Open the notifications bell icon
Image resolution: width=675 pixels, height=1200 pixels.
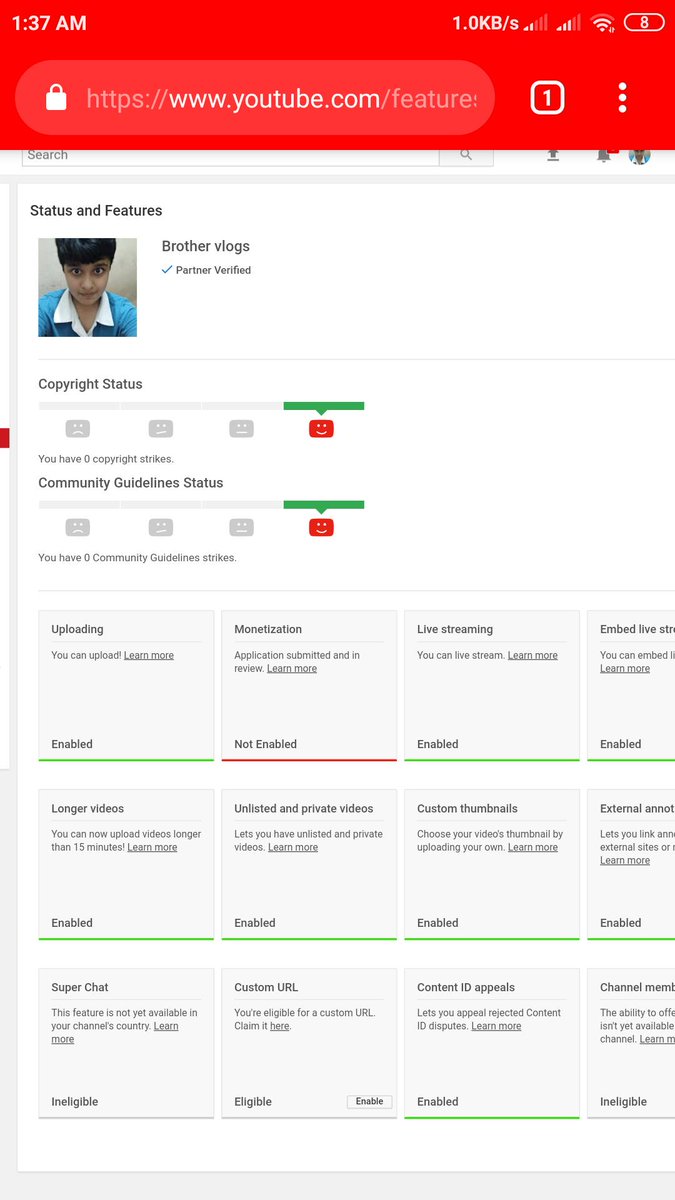point(604,155)
